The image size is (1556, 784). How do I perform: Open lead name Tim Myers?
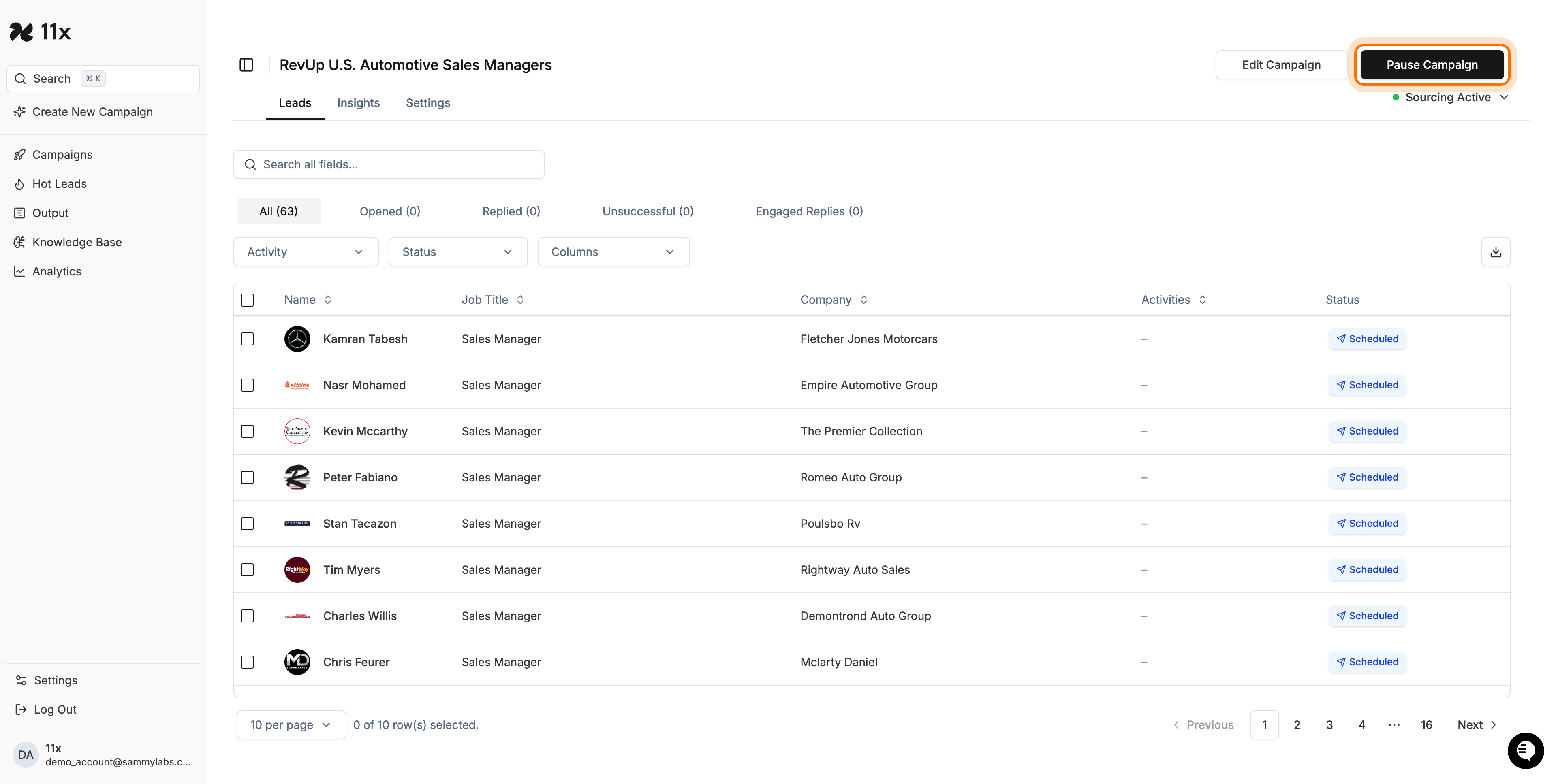point(352,570)
